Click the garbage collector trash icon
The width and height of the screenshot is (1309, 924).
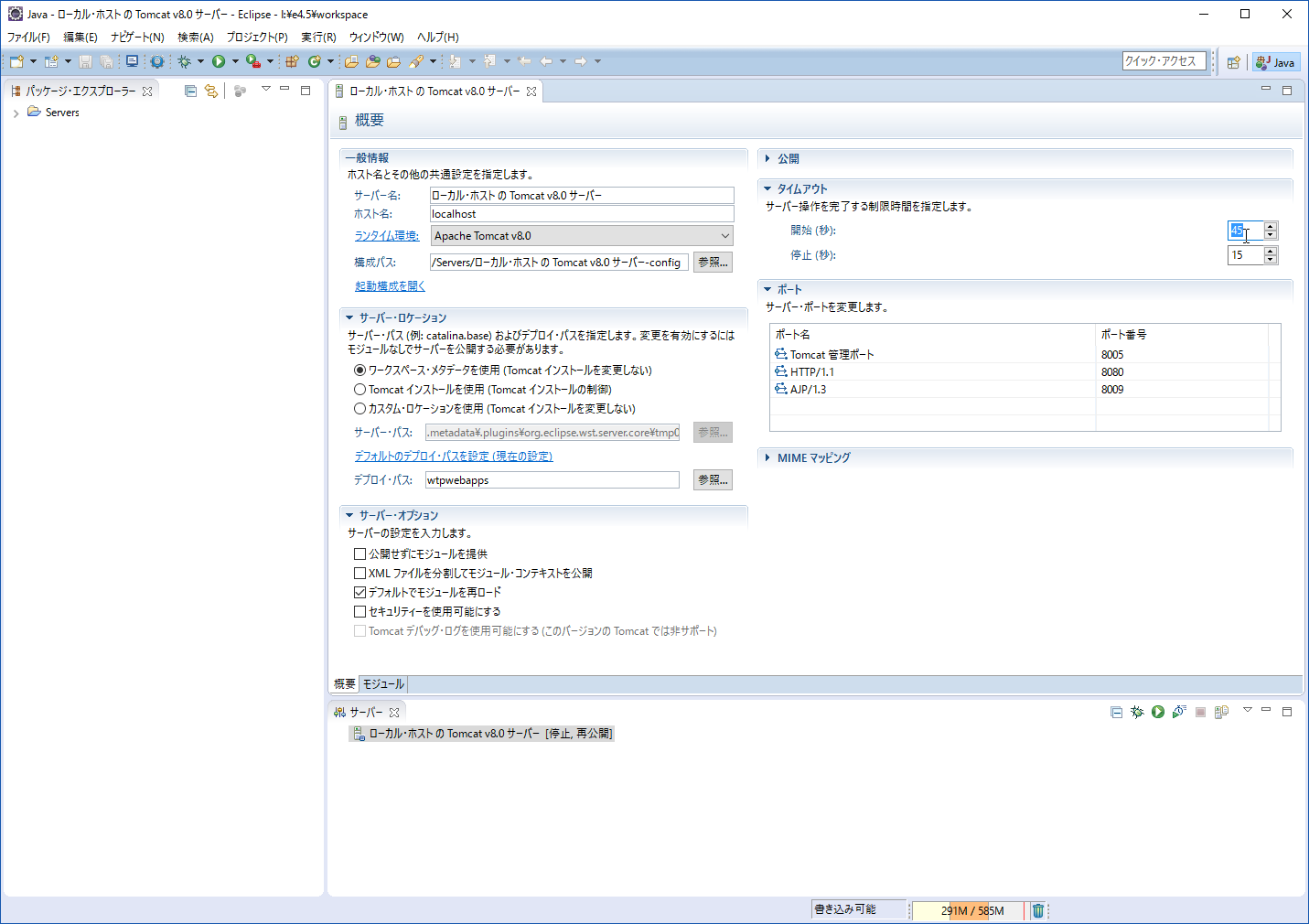click(1038, 910)
